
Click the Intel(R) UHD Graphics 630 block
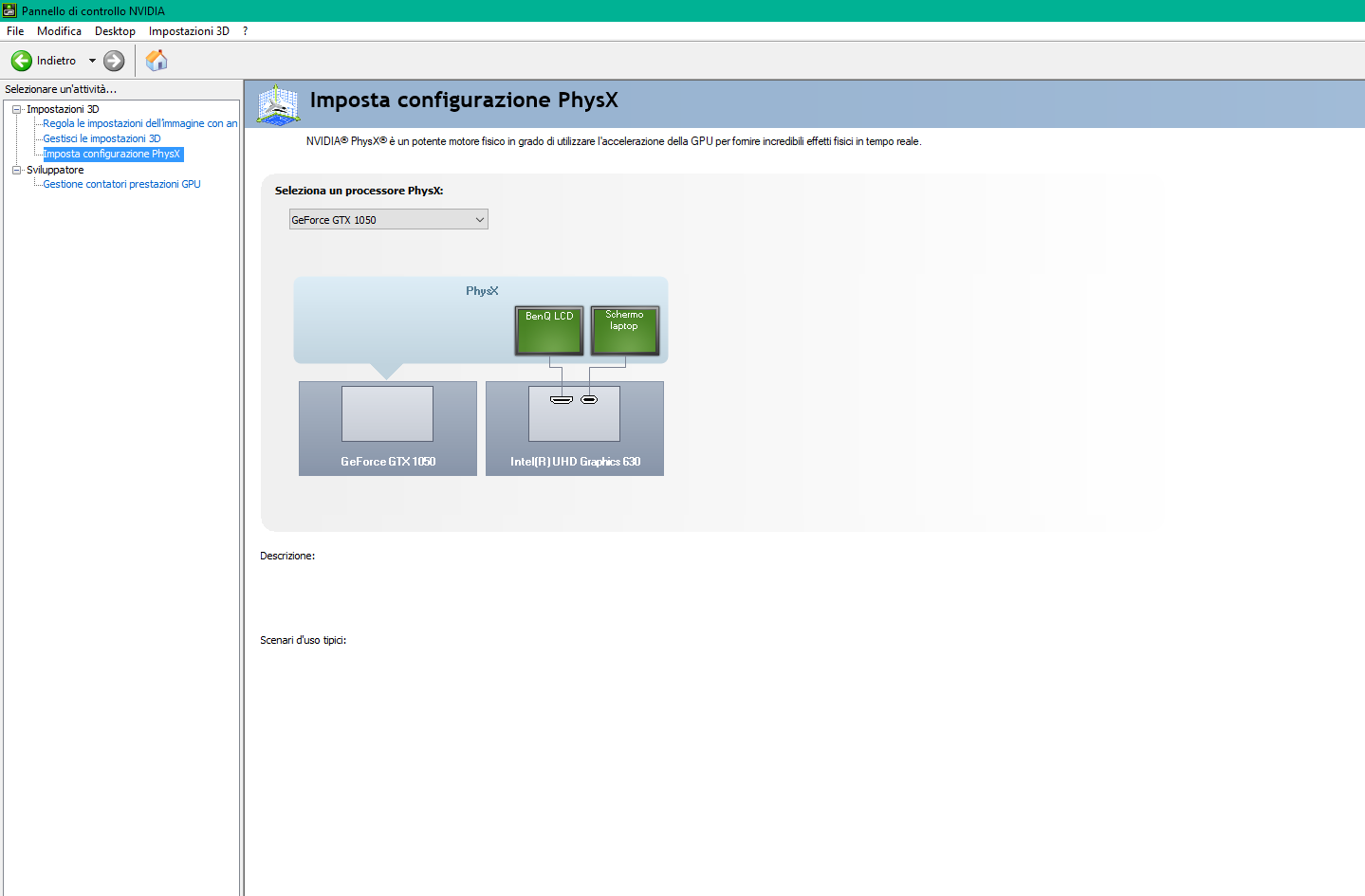pos(575,429)
